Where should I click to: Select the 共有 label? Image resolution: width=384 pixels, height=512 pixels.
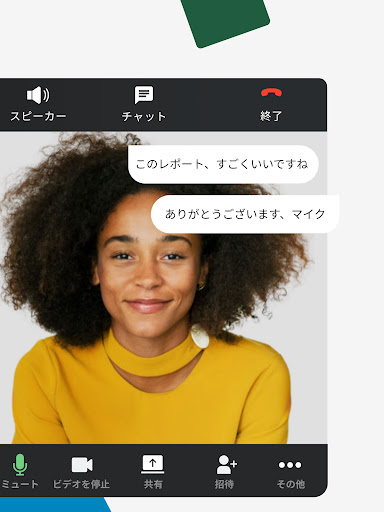(x=153, y=484)
